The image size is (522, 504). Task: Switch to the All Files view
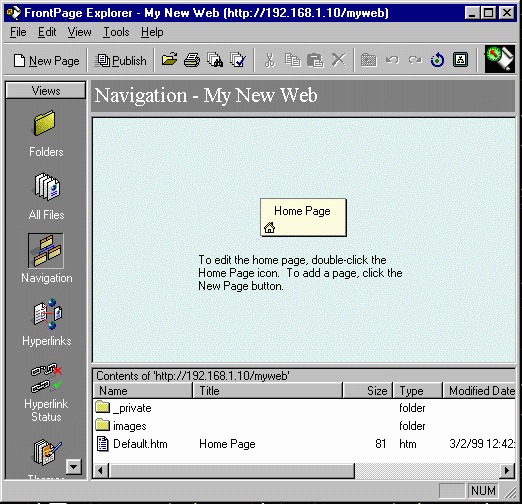46,196
